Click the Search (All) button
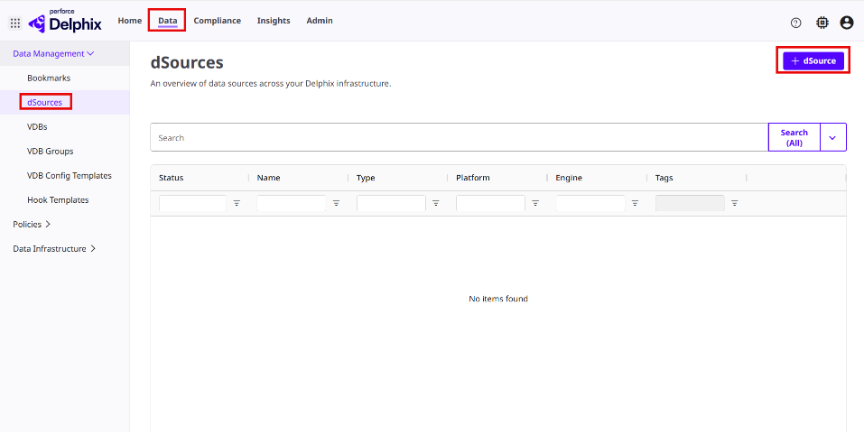864x432 pixels. (794, 137)
